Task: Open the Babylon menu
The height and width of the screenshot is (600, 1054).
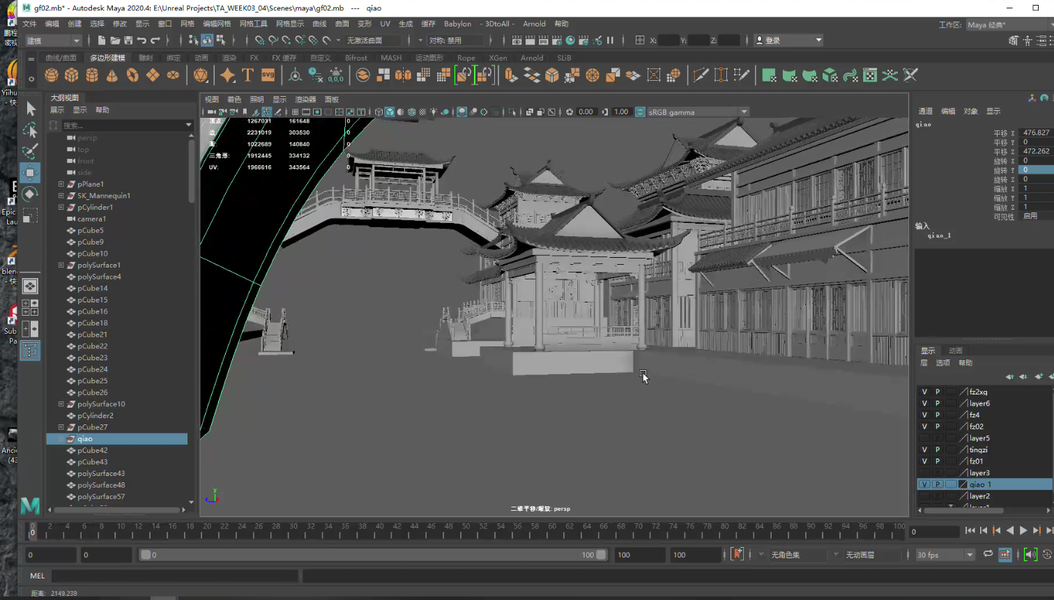Action: (457, 24)
